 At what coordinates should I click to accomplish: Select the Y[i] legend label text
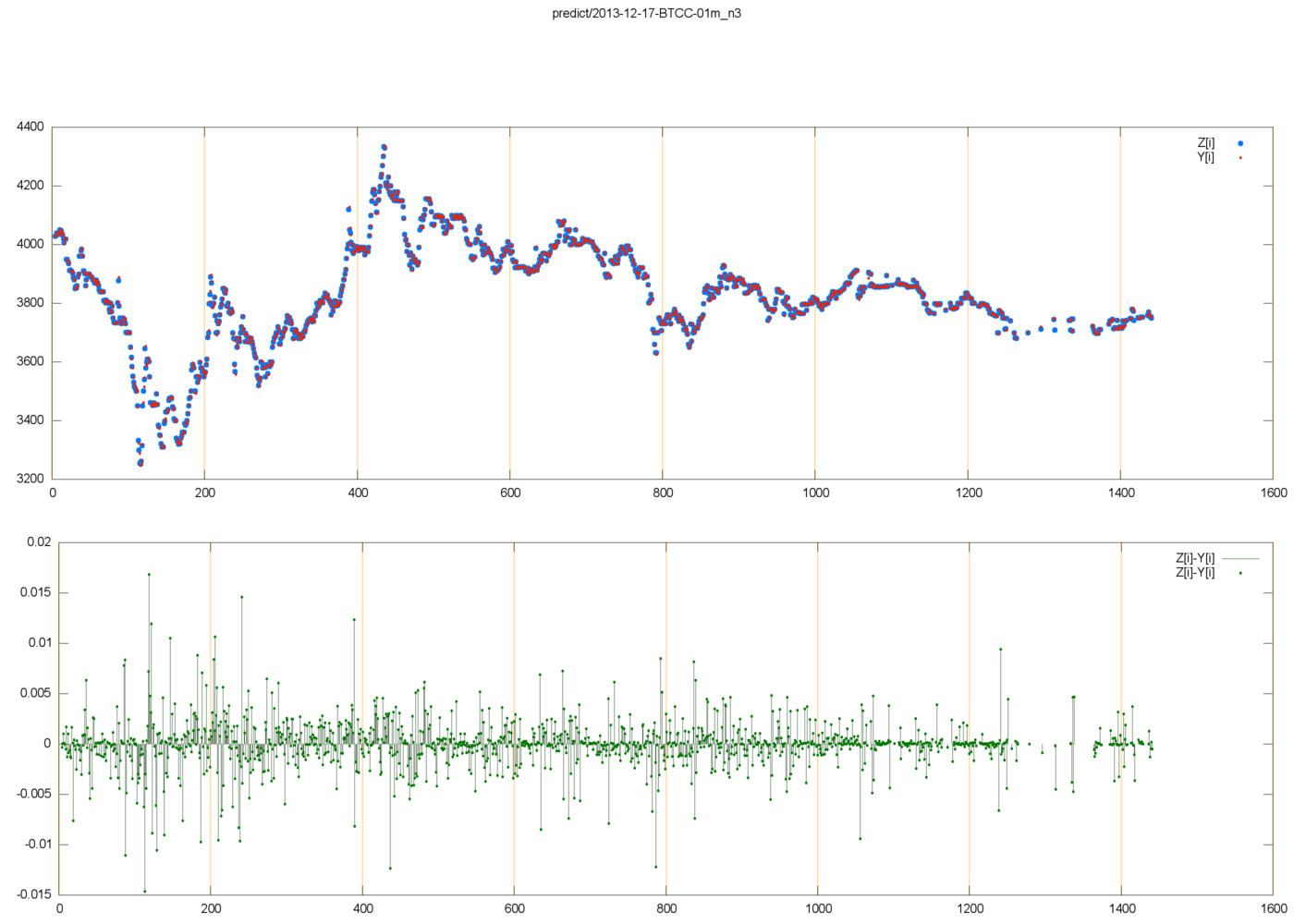[x=1205, y=157]
